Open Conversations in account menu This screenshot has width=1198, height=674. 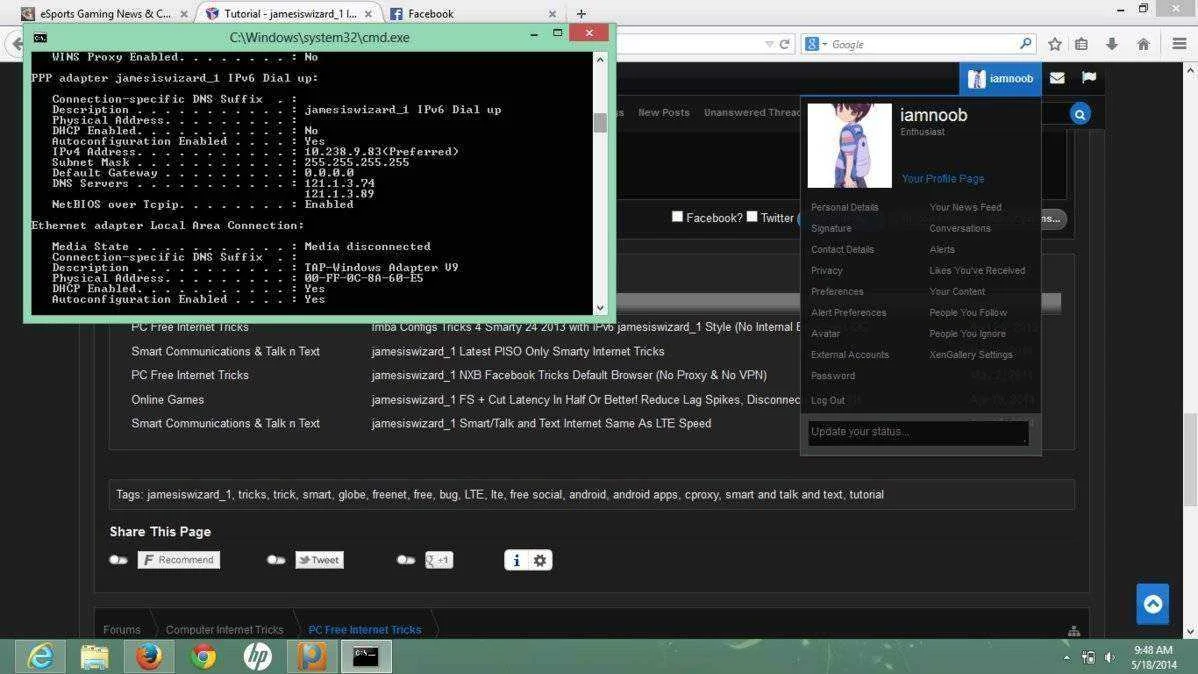(960, 228)
